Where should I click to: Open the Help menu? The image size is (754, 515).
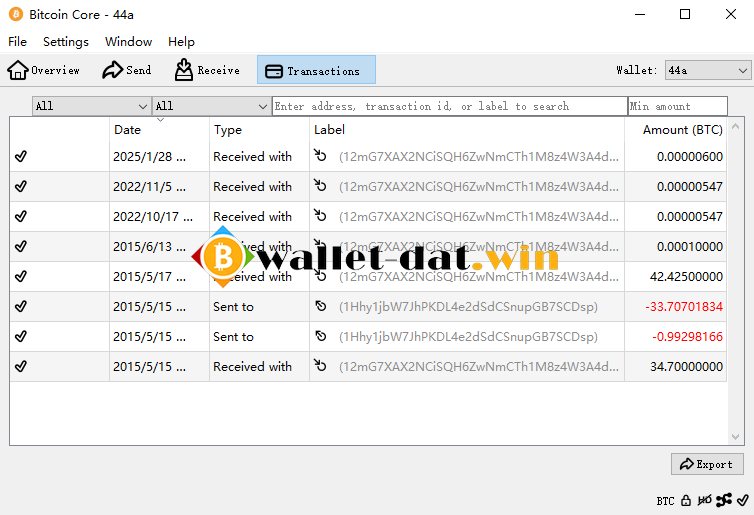[181, 42]
